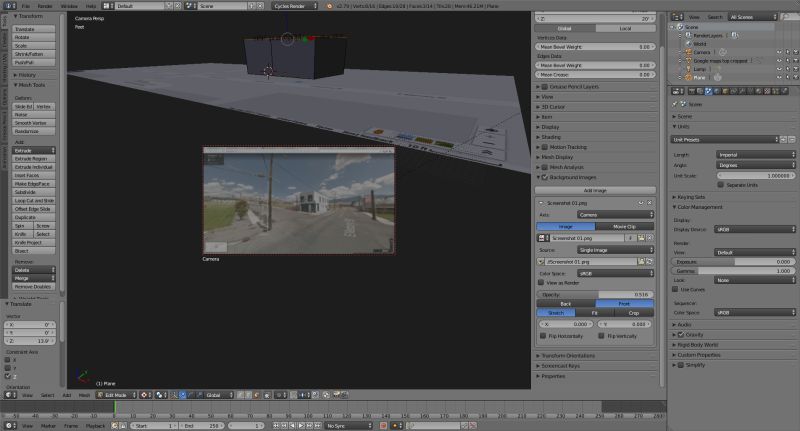Open the background image Axis dropdown showing Camera
The image size is (800, 431).
615,215
